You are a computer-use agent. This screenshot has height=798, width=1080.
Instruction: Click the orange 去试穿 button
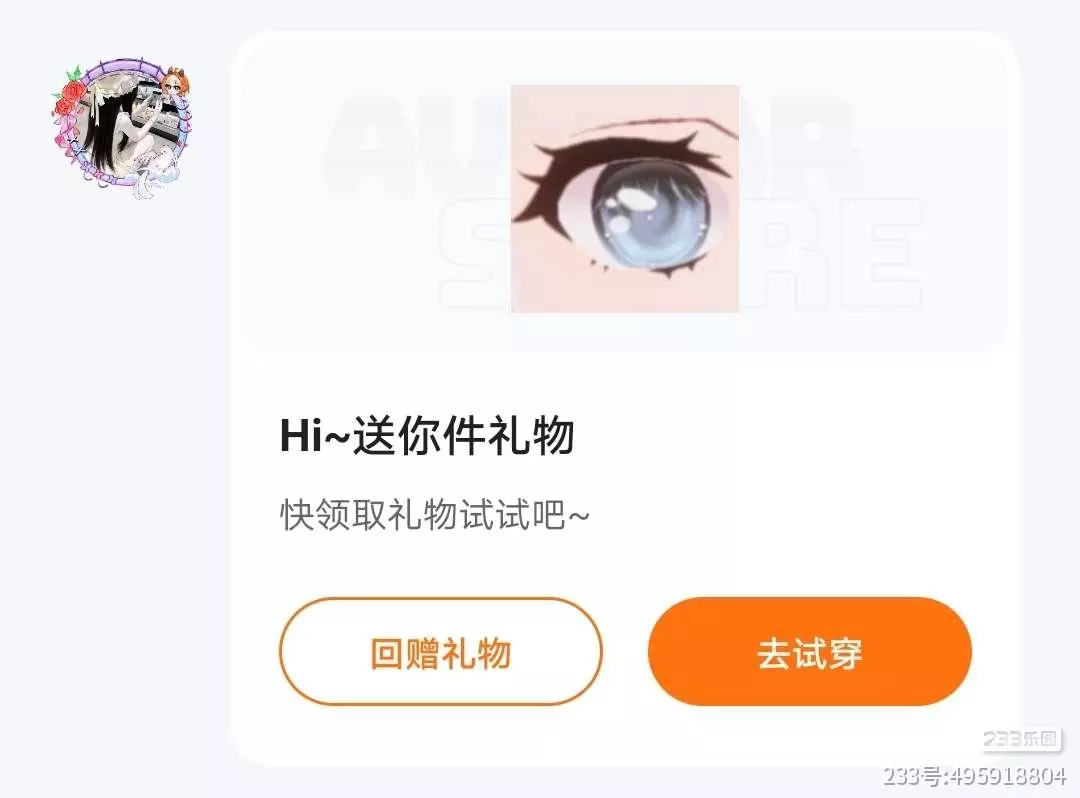[x=810, y=651]
